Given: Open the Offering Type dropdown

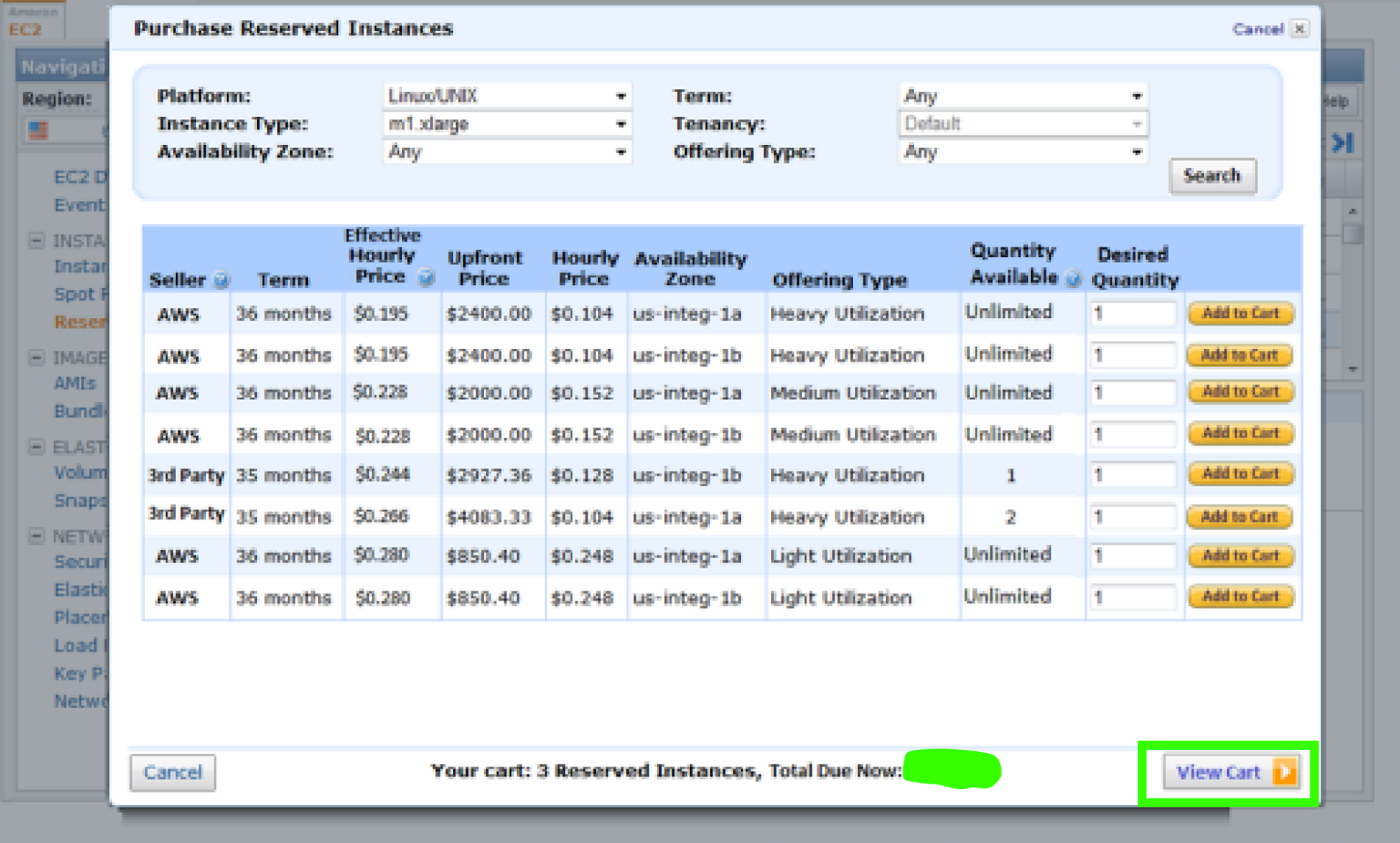Looking at the screenshot, I should 1023,152.
